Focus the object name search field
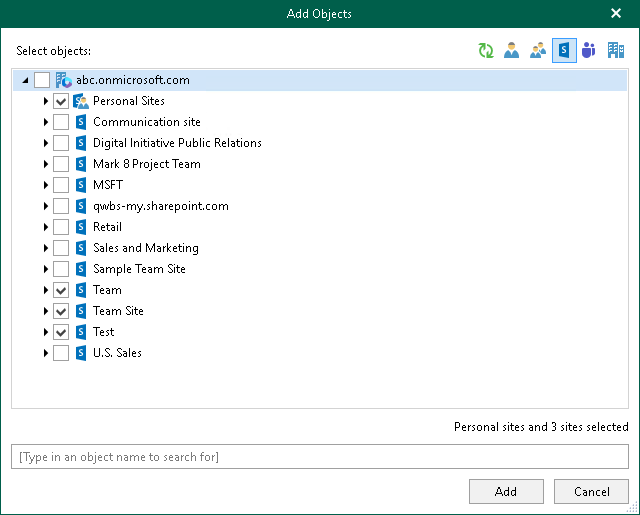The image size is (640, 515). (x=320, y=457)
